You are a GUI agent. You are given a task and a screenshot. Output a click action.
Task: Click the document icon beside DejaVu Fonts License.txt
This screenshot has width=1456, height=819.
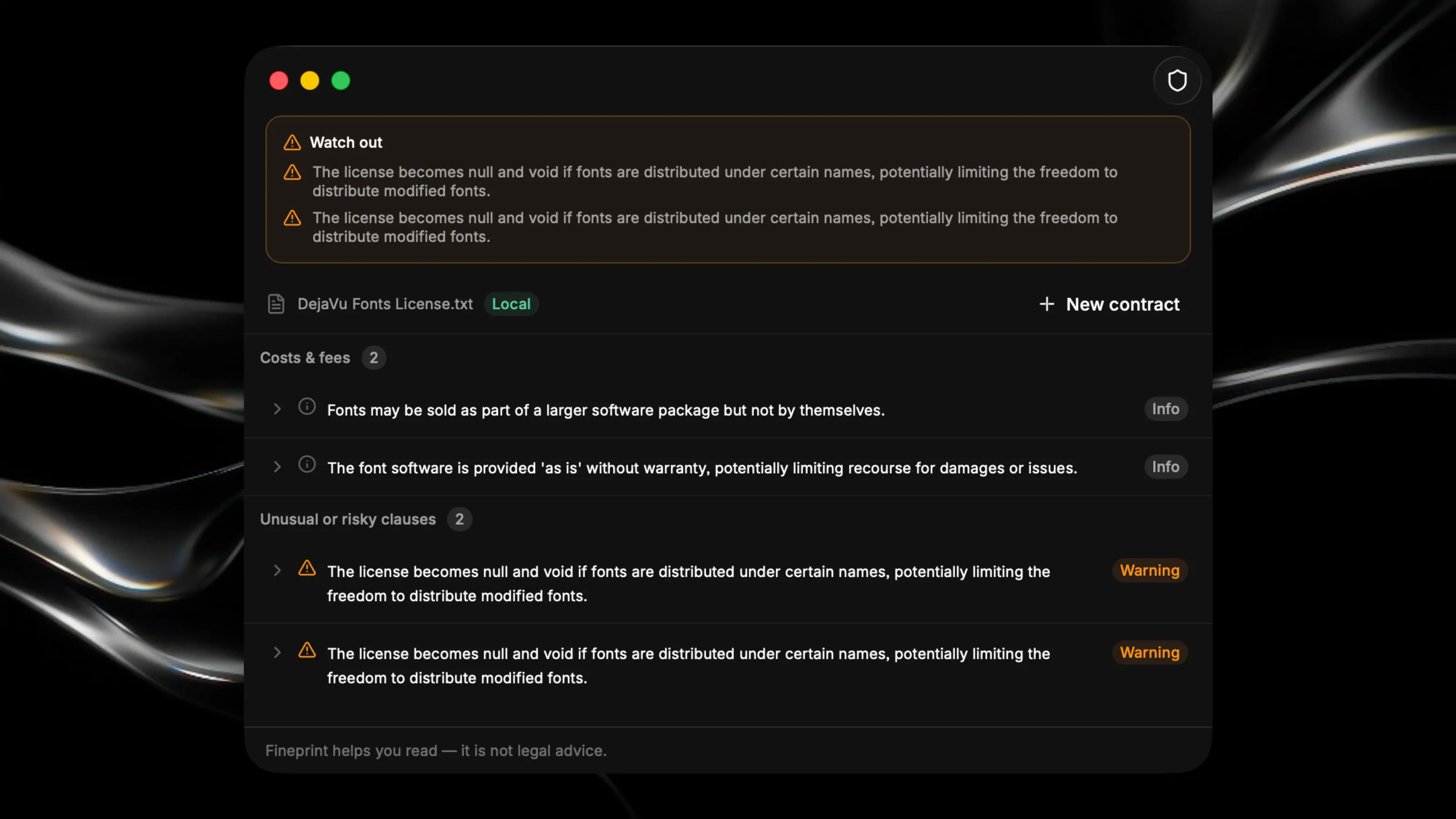tap(276, 304)
